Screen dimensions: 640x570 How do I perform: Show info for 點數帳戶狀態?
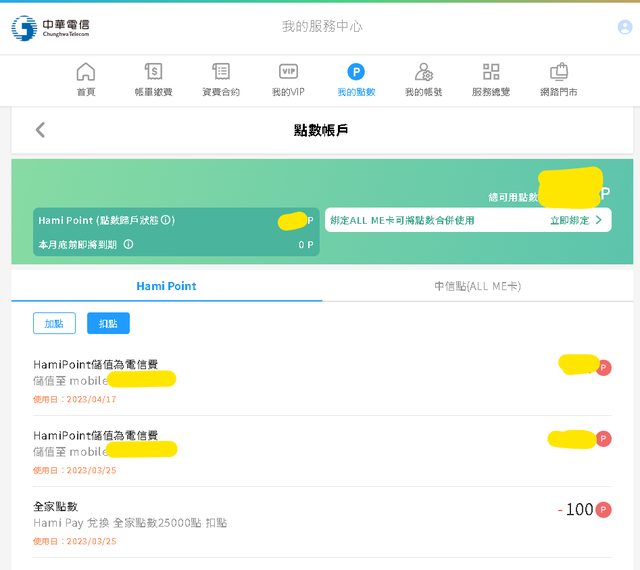[x=168, y=220]
